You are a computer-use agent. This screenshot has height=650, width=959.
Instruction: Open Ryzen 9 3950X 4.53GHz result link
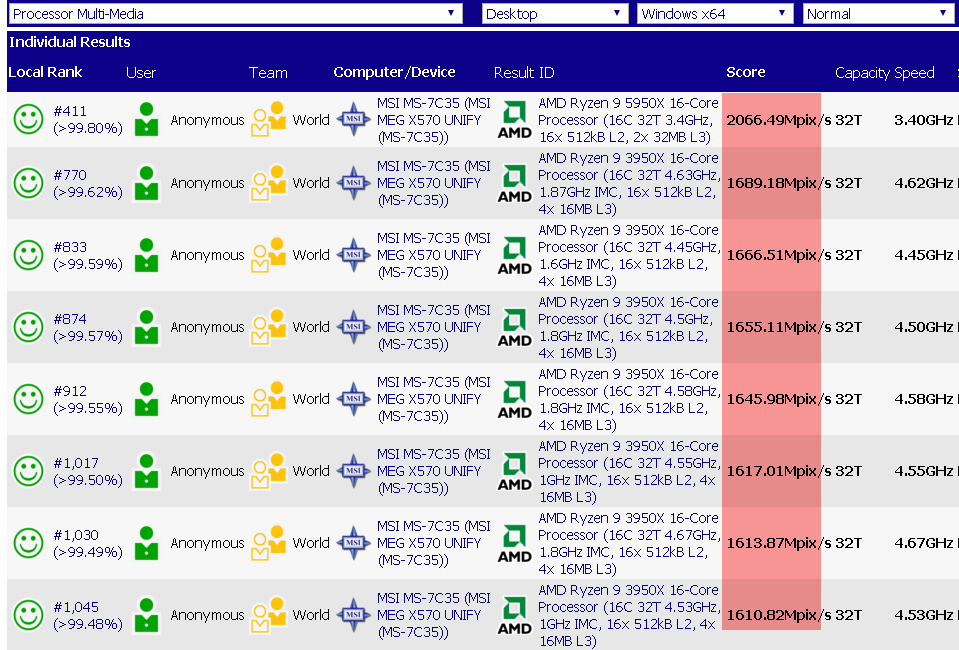[629, 616]
